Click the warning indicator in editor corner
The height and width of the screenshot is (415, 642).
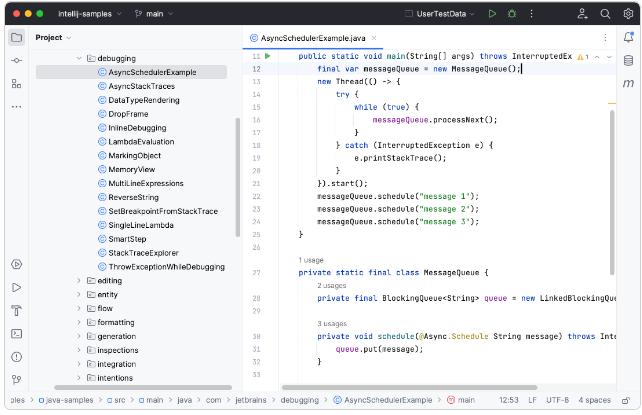(x=583, y=57)
